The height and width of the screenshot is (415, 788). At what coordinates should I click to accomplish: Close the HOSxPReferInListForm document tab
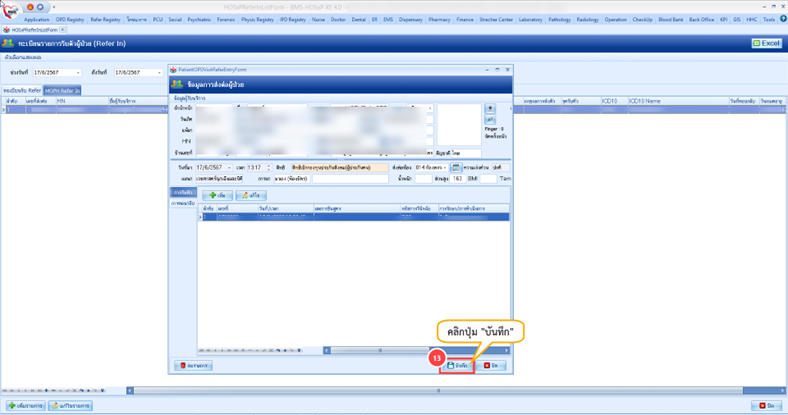pyautogui.click(x=62, y=30)
